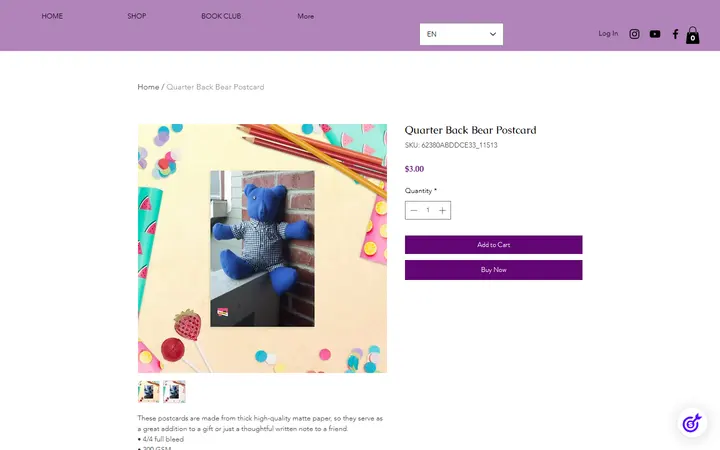Open the Instagram social icon

tap(634, 34)
